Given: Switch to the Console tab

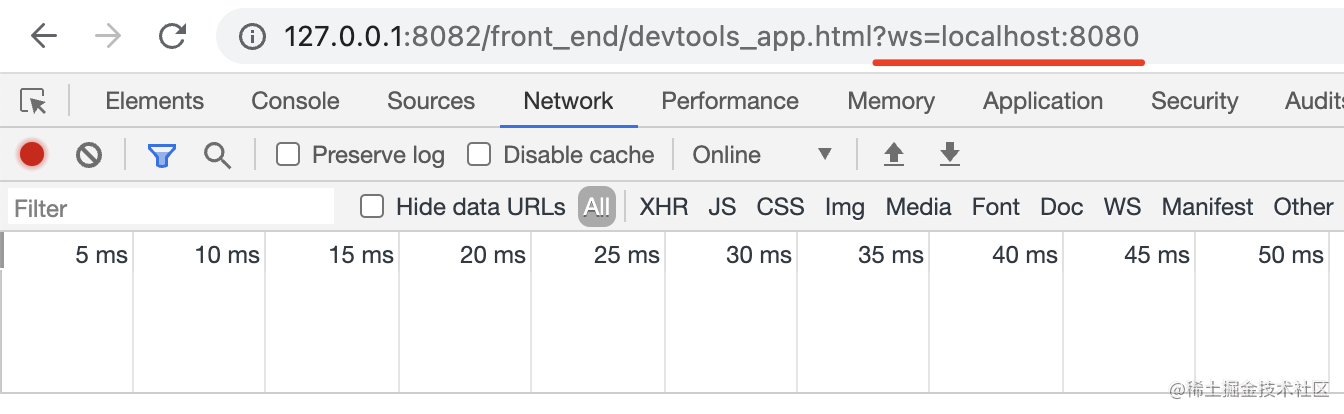Looking at the screenshot, I should 295,101.
